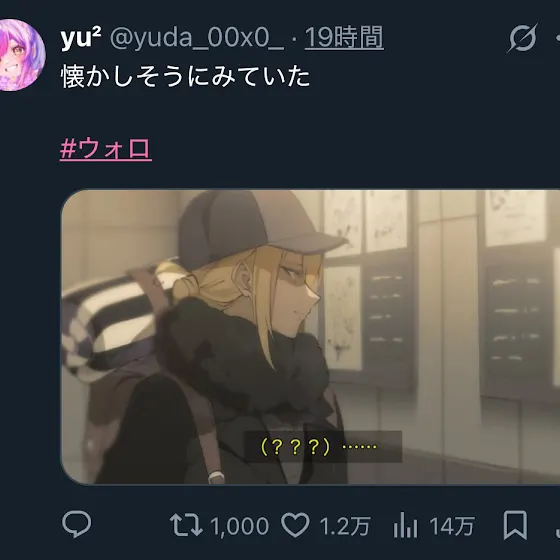
Task: Open the more options icon beside Grok
Action: point(557,38)
